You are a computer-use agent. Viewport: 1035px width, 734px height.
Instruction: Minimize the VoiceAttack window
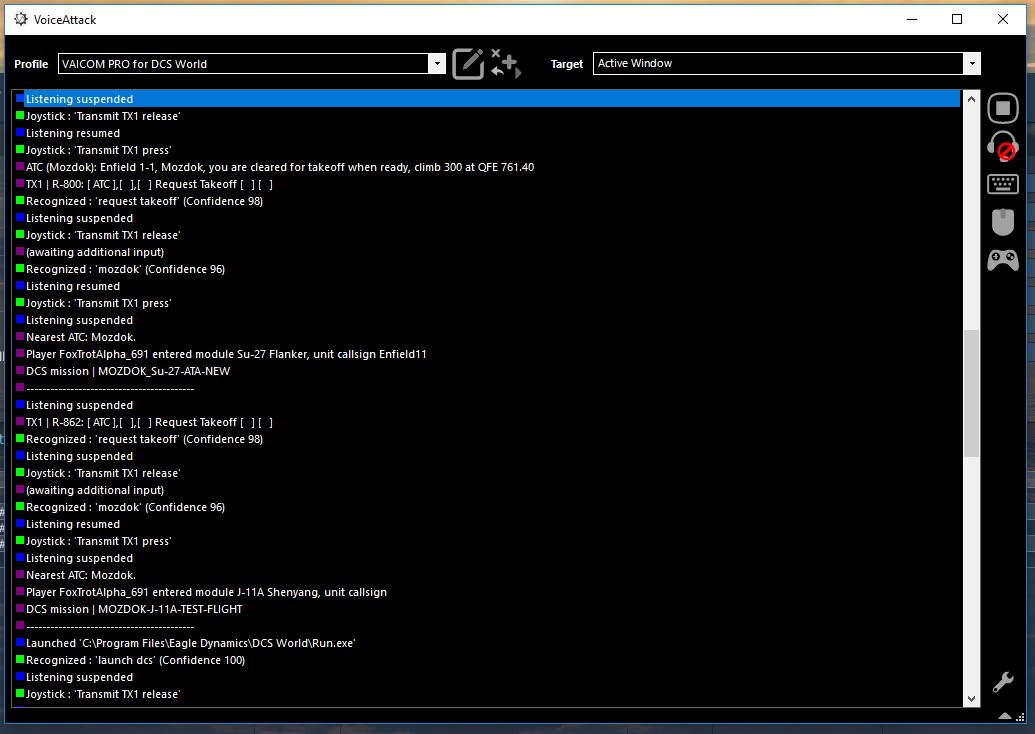tap(912, 19)
